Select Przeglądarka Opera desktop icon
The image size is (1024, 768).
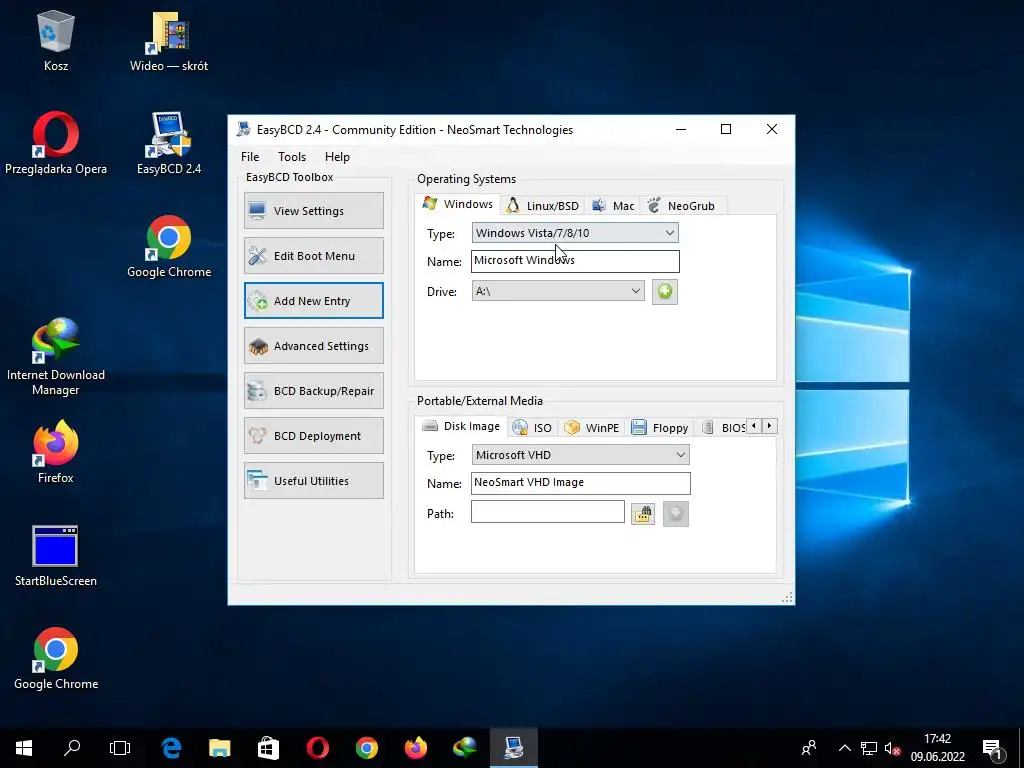point(56,144)
